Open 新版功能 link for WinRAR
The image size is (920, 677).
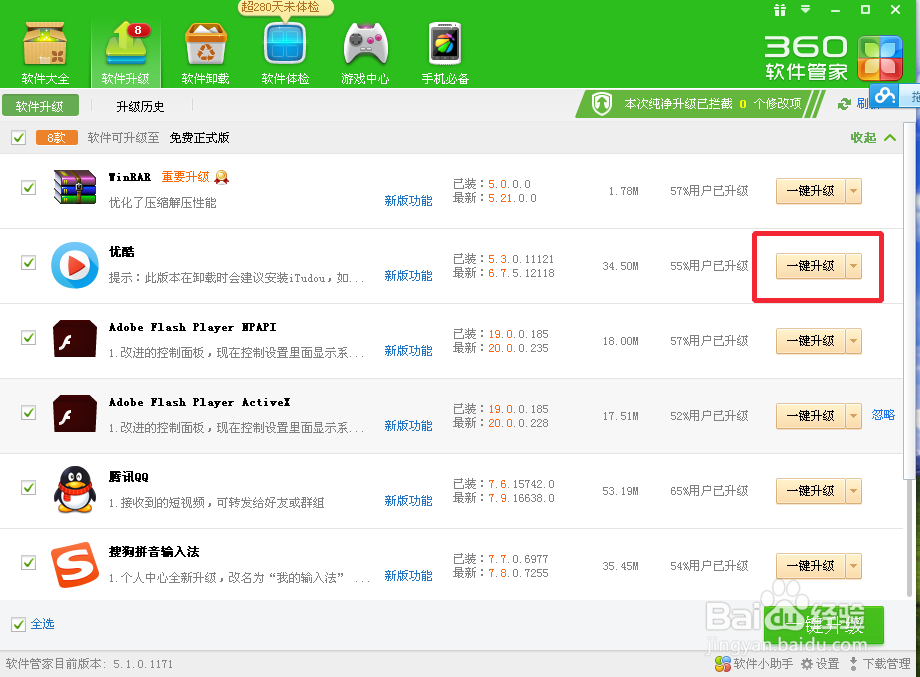pos(408,201)
